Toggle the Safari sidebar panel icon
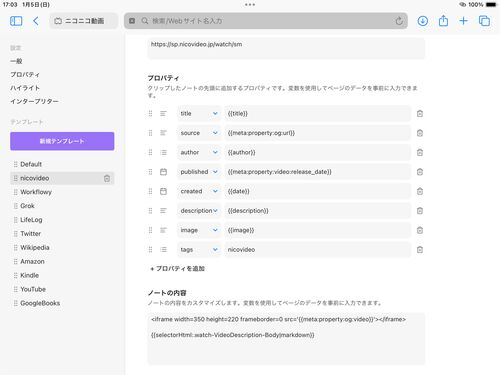Viewport: 500px width, 375px height. (16, 21)
